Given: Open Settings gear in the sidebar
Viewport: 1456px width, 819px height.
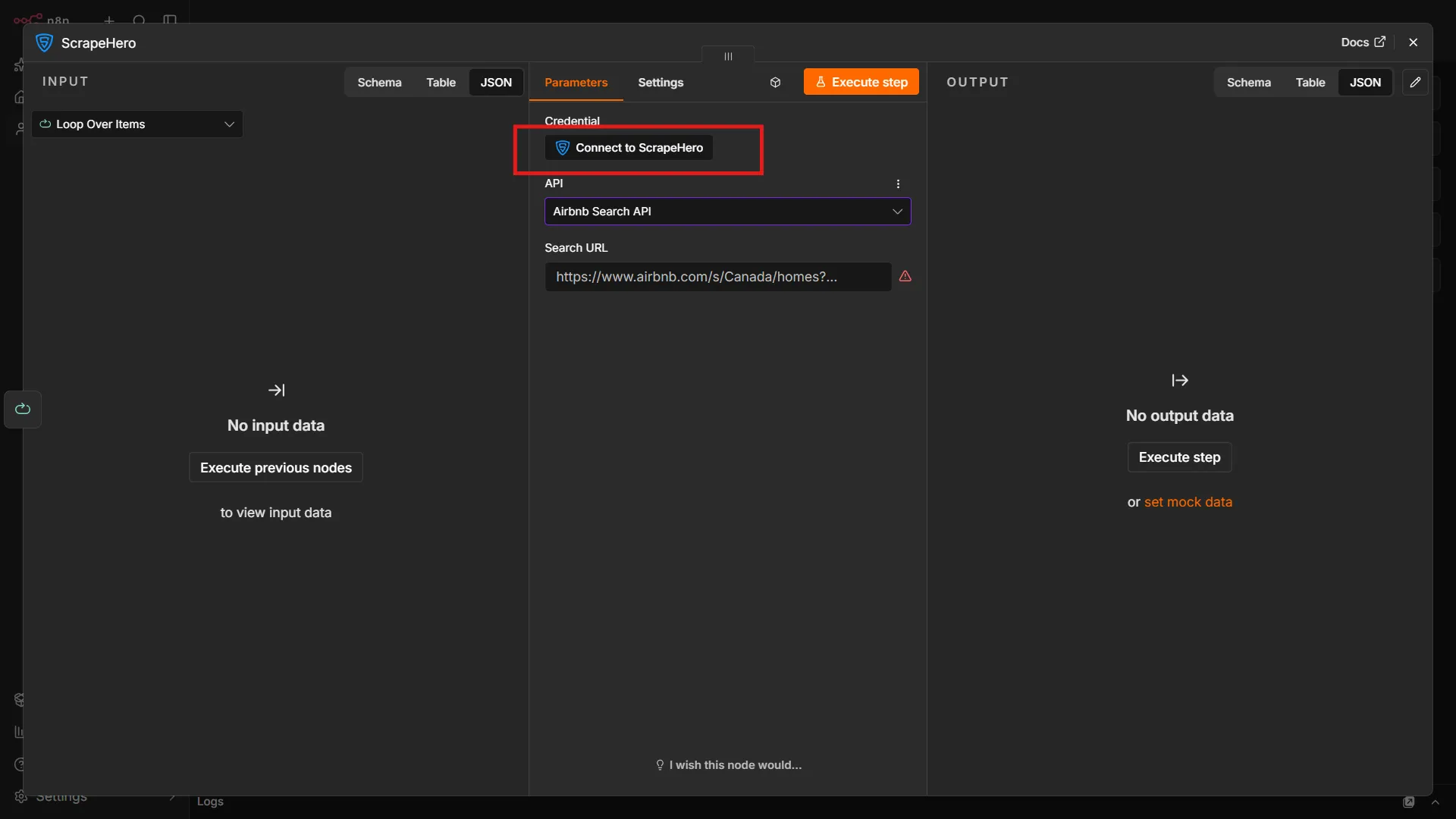Looking at the screenshot, I should point(20,796).
